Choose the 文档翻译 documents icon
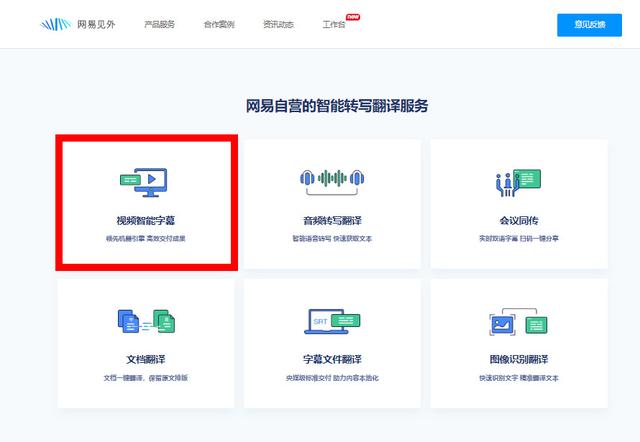This screenshot has height=442, width=640. (146, 321)
